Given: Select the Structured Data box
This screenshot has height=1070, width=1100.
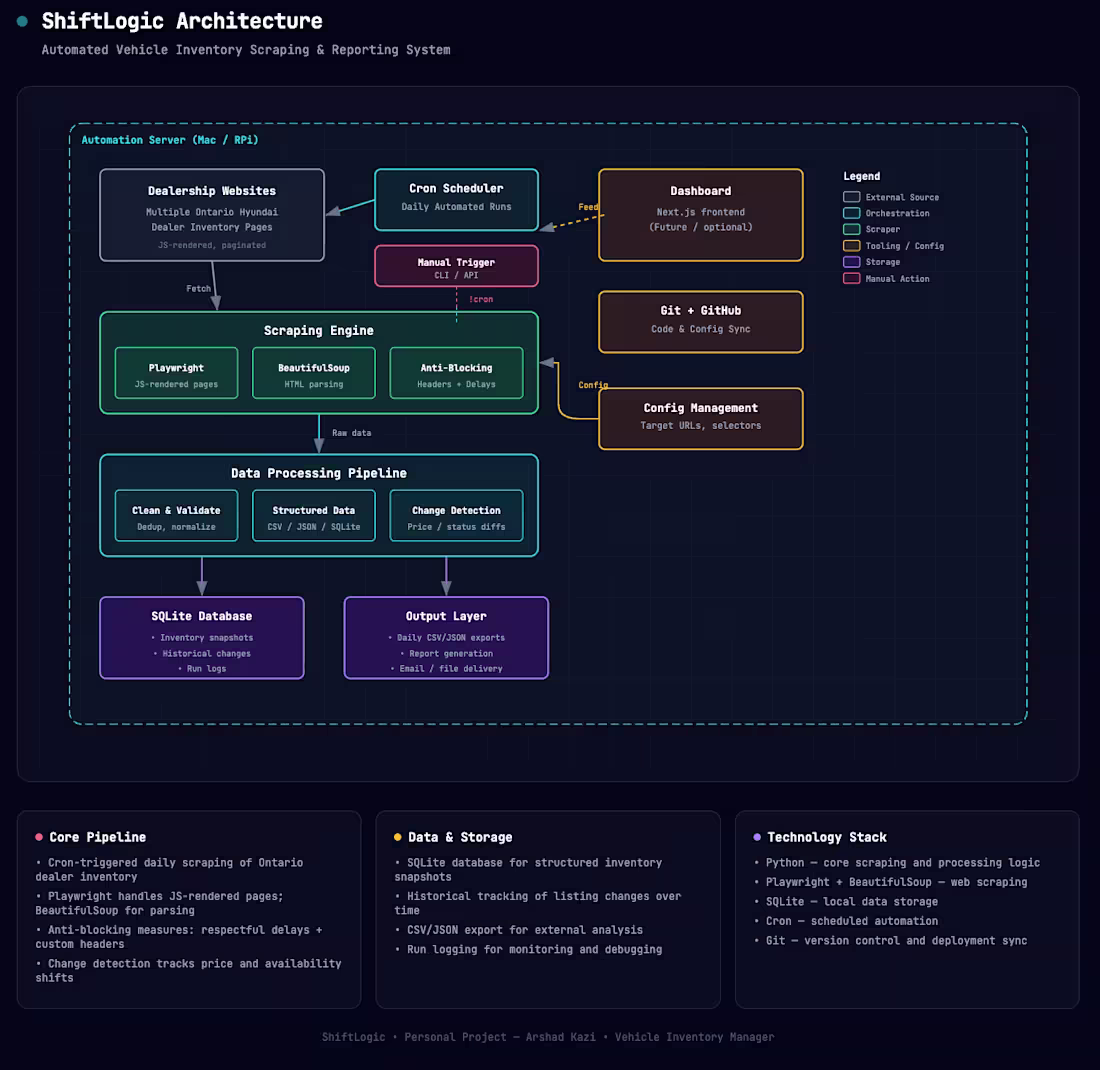Looking at the screenshot, I should coord(314,516).
